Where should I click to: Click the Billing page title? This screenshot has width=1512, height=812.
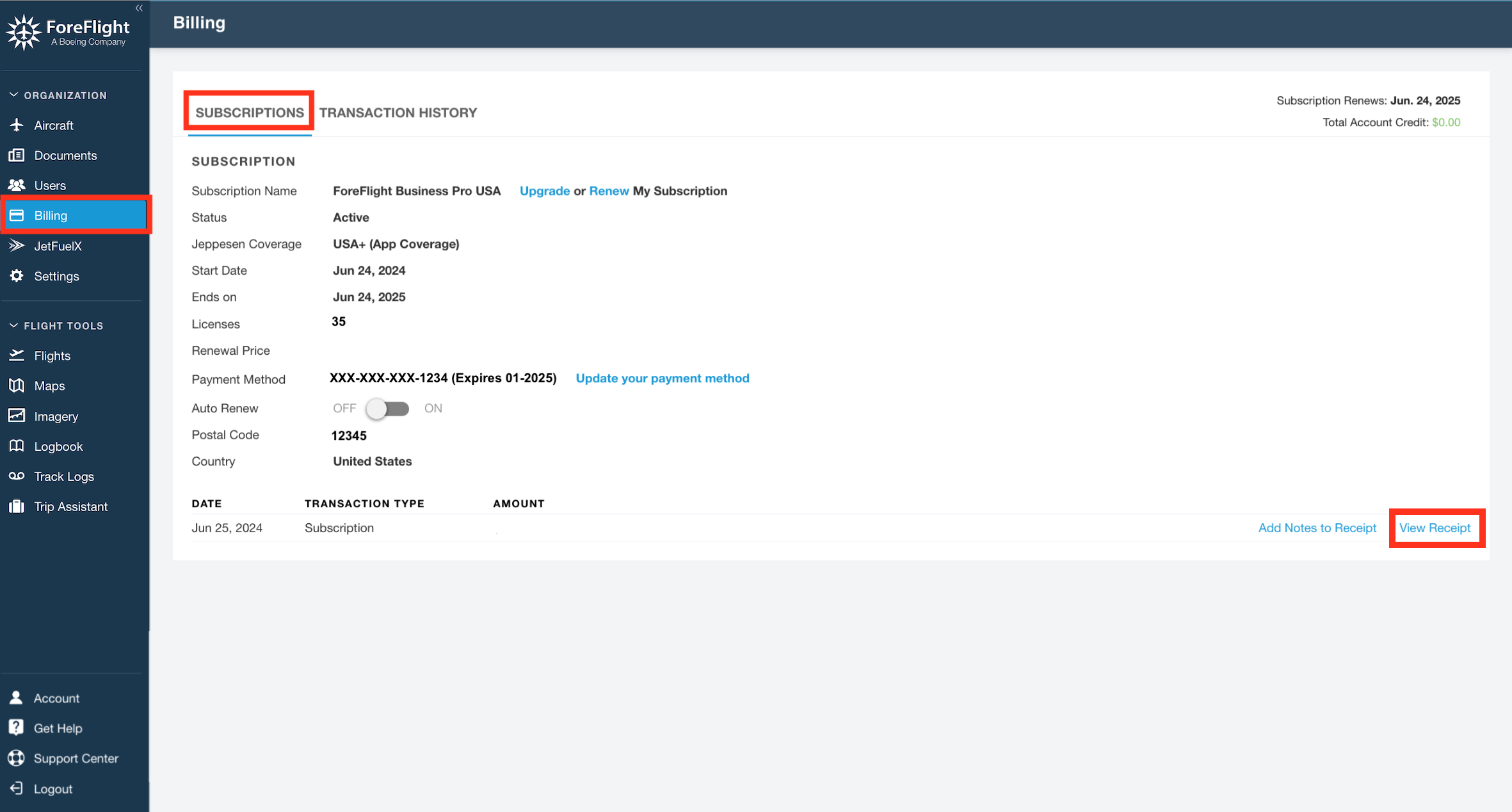199,23
